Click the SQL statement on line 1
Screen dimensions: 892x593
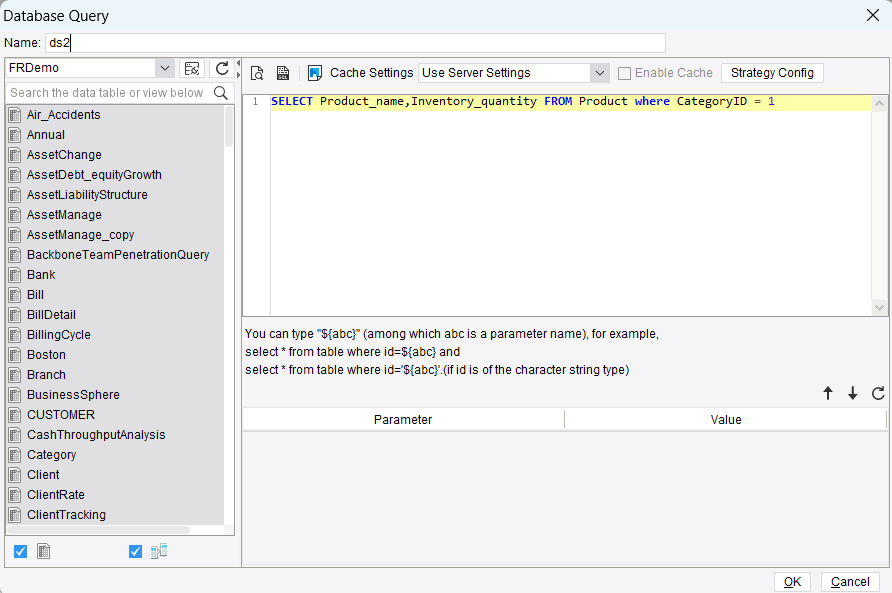[522, 101]
